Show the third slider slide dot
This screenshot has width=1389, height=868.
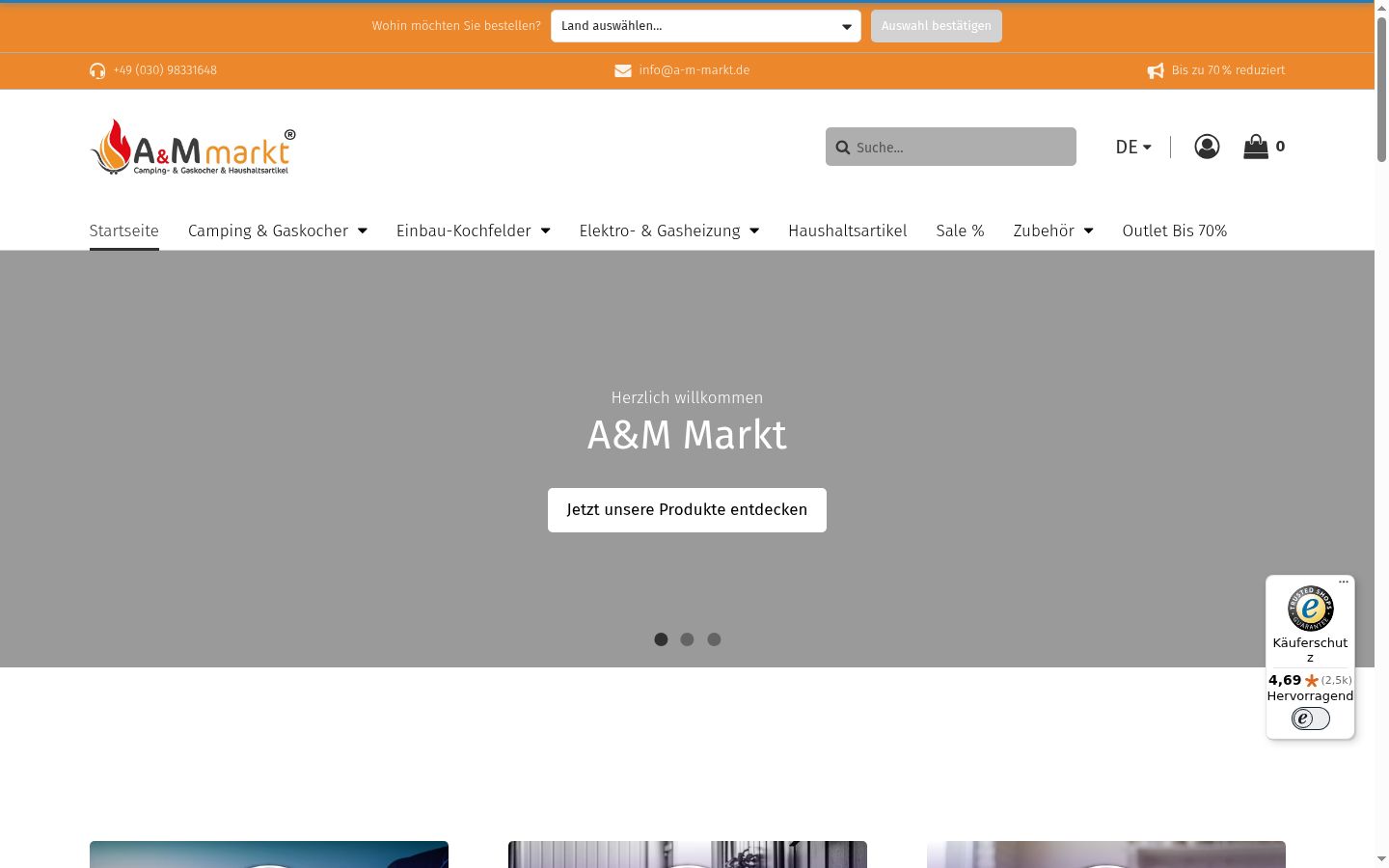pos(714,639)
